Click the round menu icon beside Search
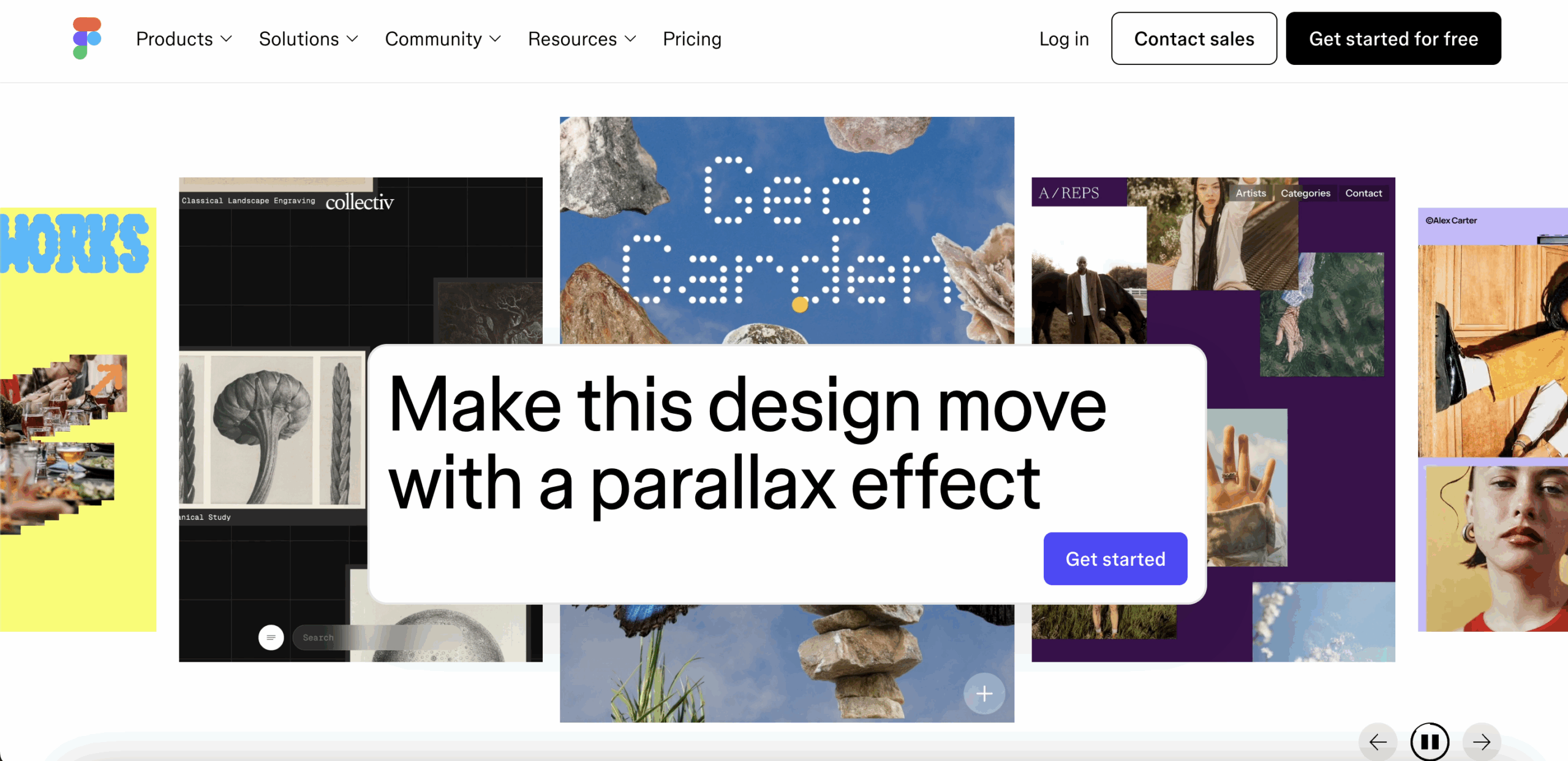The height and width of the screenshot is (761, 1568). 271,637
